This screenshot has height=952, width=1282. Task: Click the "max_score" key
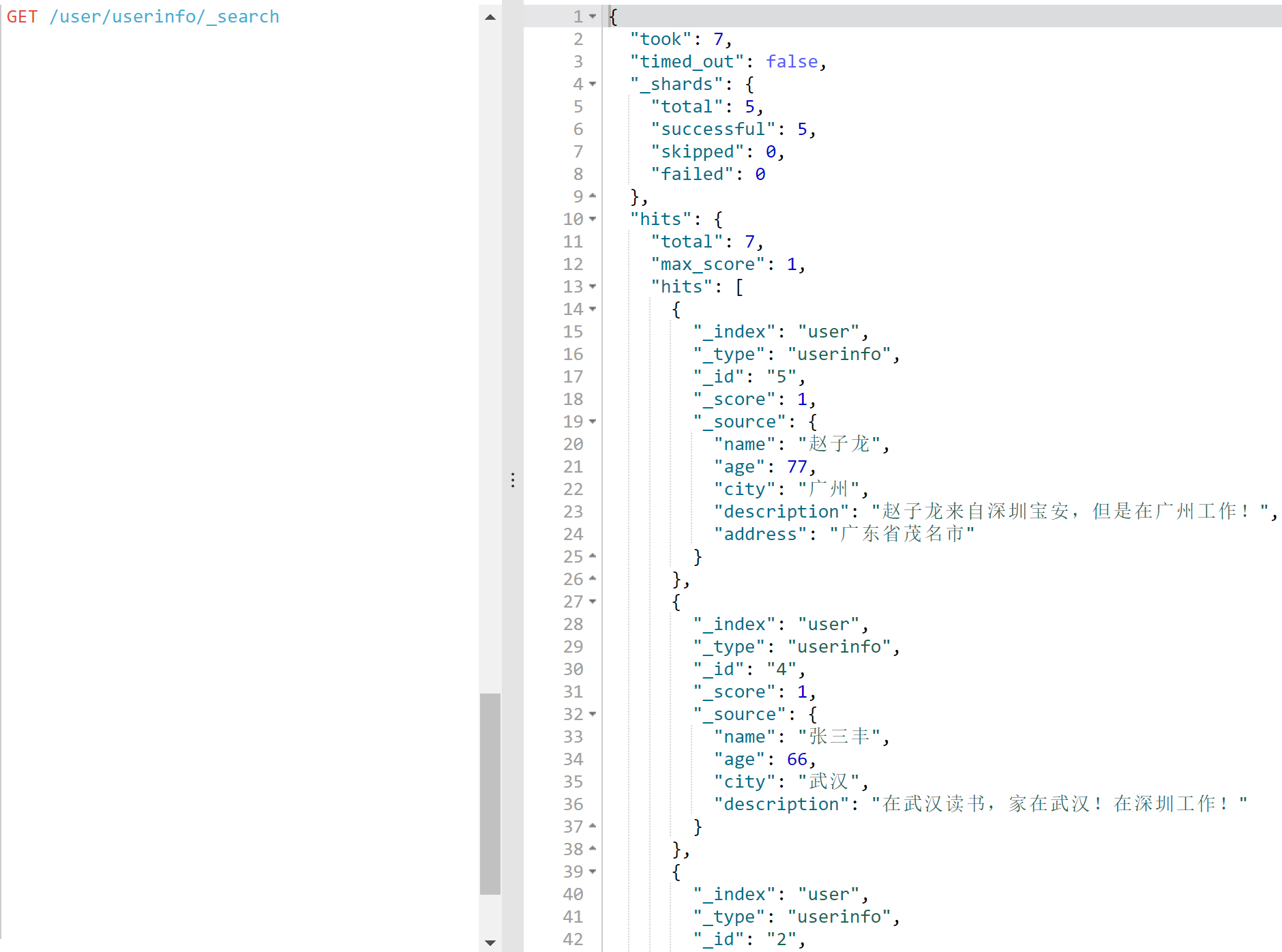[x=708, y=265]
